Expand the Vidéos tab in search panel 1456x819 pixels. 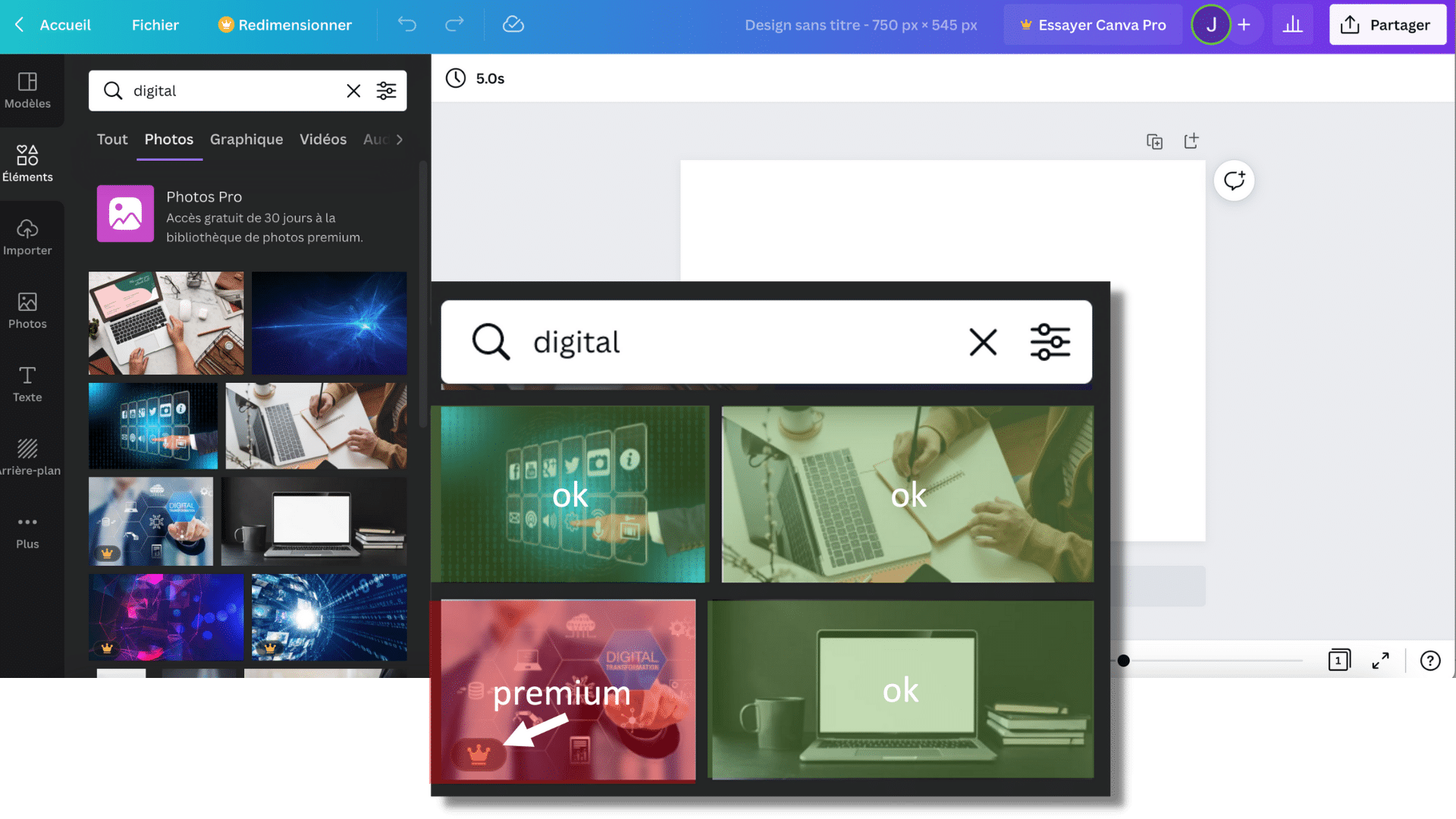(x=323, y=139)
